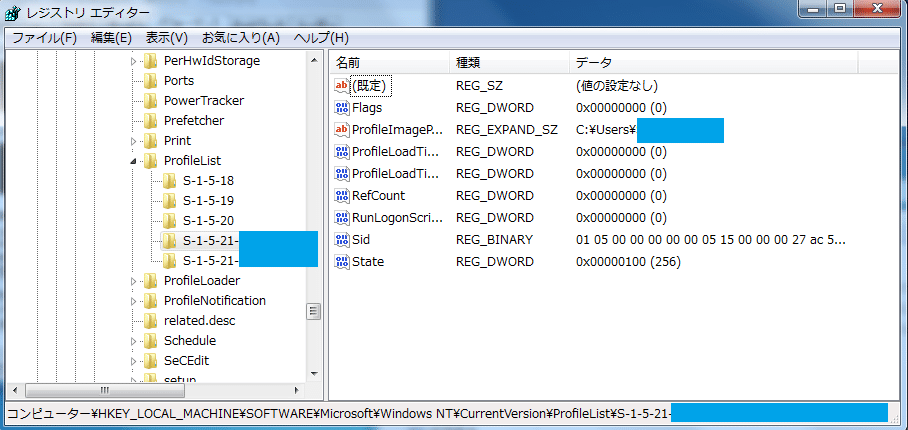The width and height of the screenshot is (908, 430).
Task: Click the REG_BINARY type cell
Action: click(x=494, y=240)
